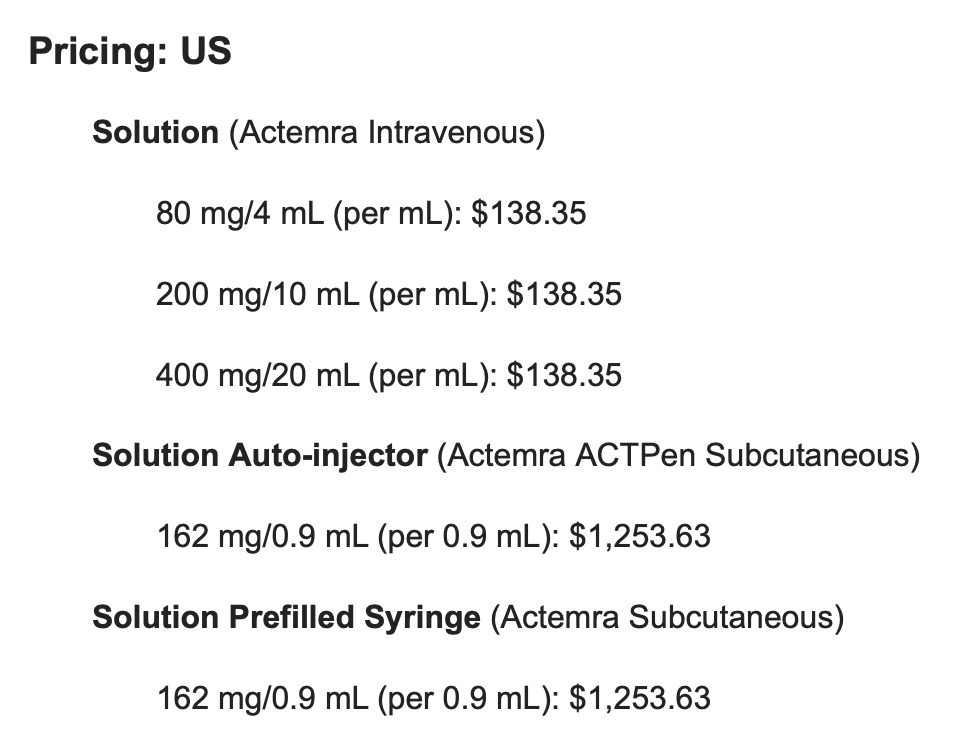The width and height of the screenshot is (964, 740).
Task: Select the 400 mg/20 mL pricing entry
Action: pyautogui.click(x=389, y=375)
